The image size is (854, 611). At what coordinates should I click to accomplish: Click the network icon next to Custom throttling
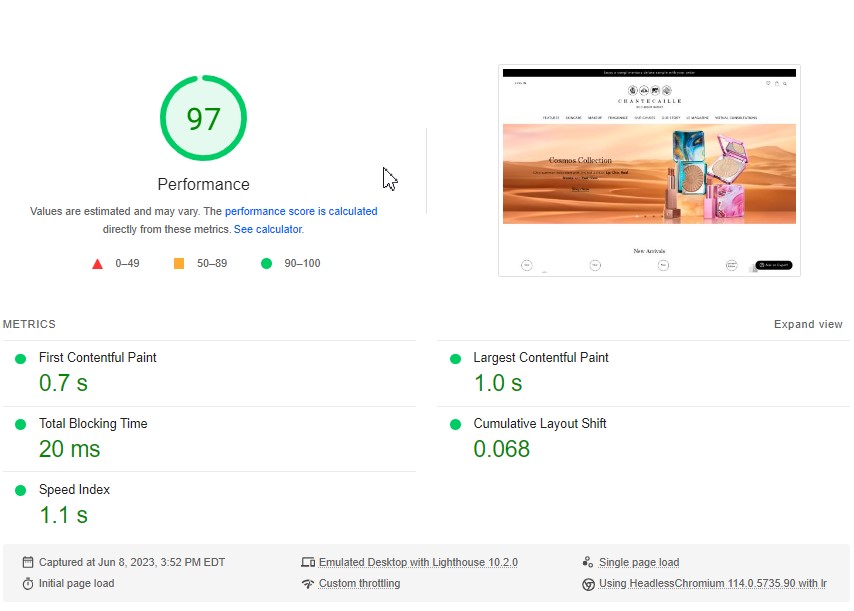point(308,583)
